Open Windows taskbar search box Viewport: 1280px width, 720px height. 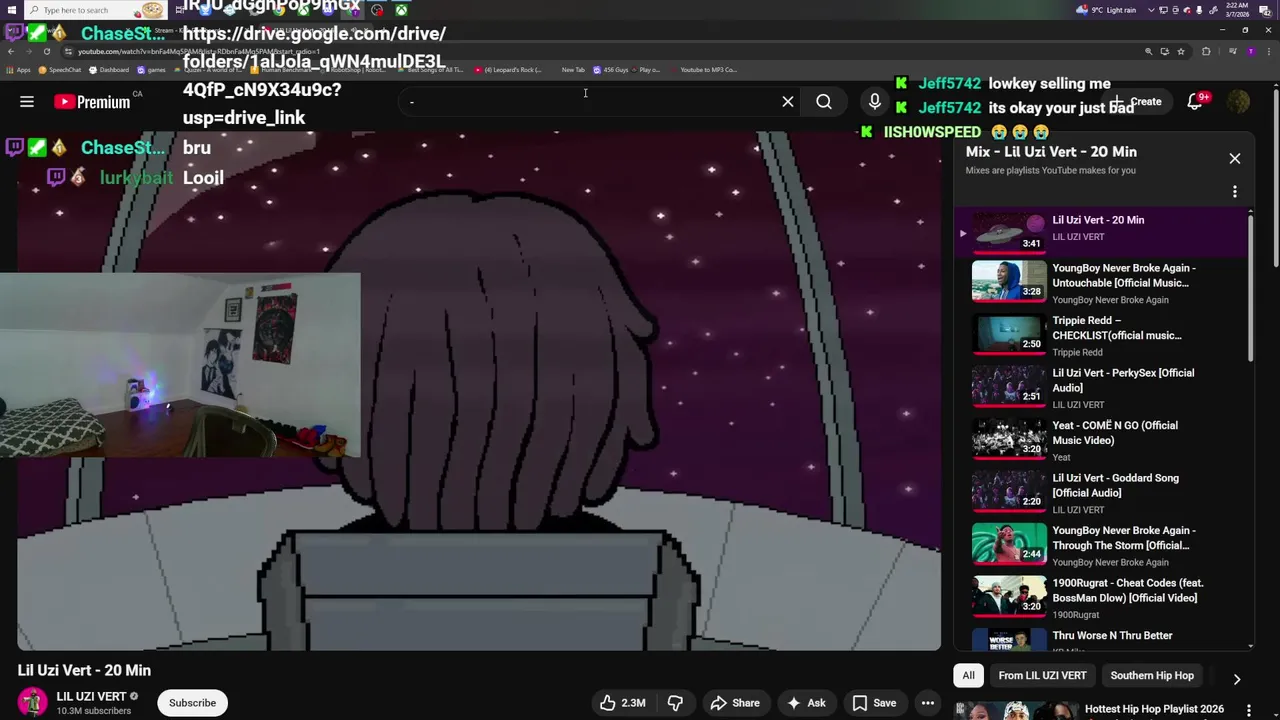pos(95,10)
